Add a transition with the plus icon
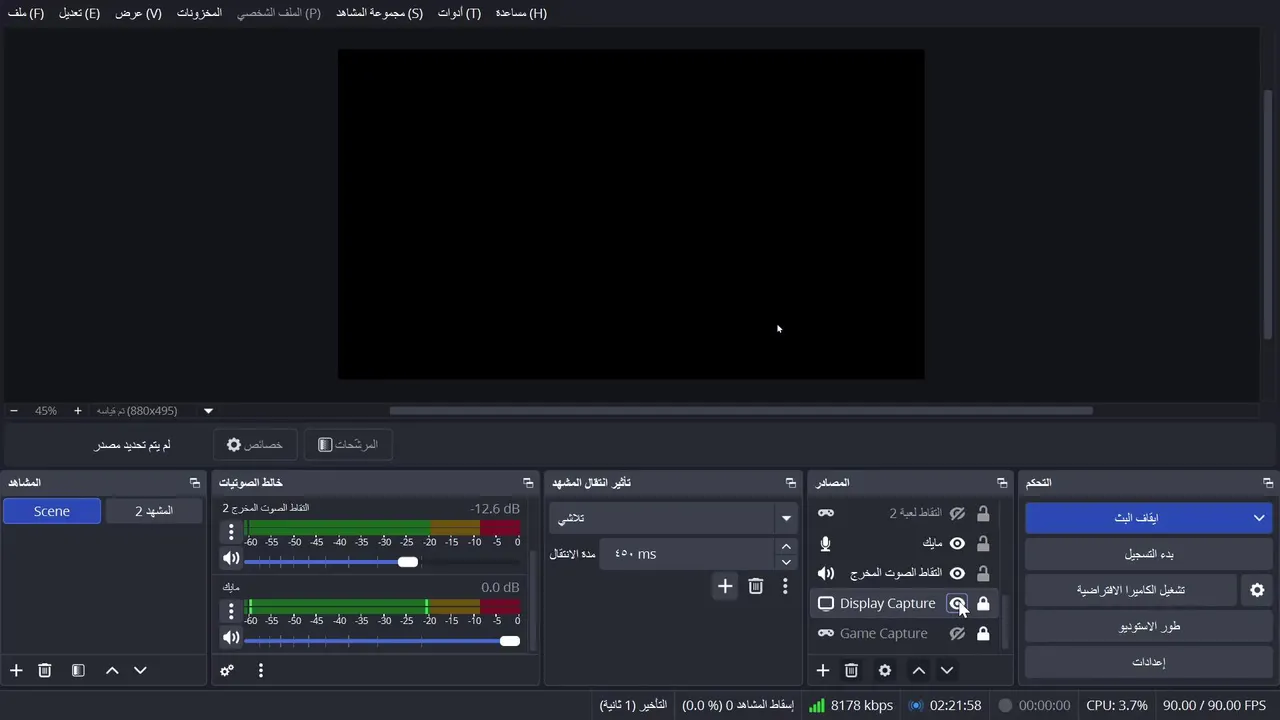The image size is (1280, 720). tap(725, 586)
